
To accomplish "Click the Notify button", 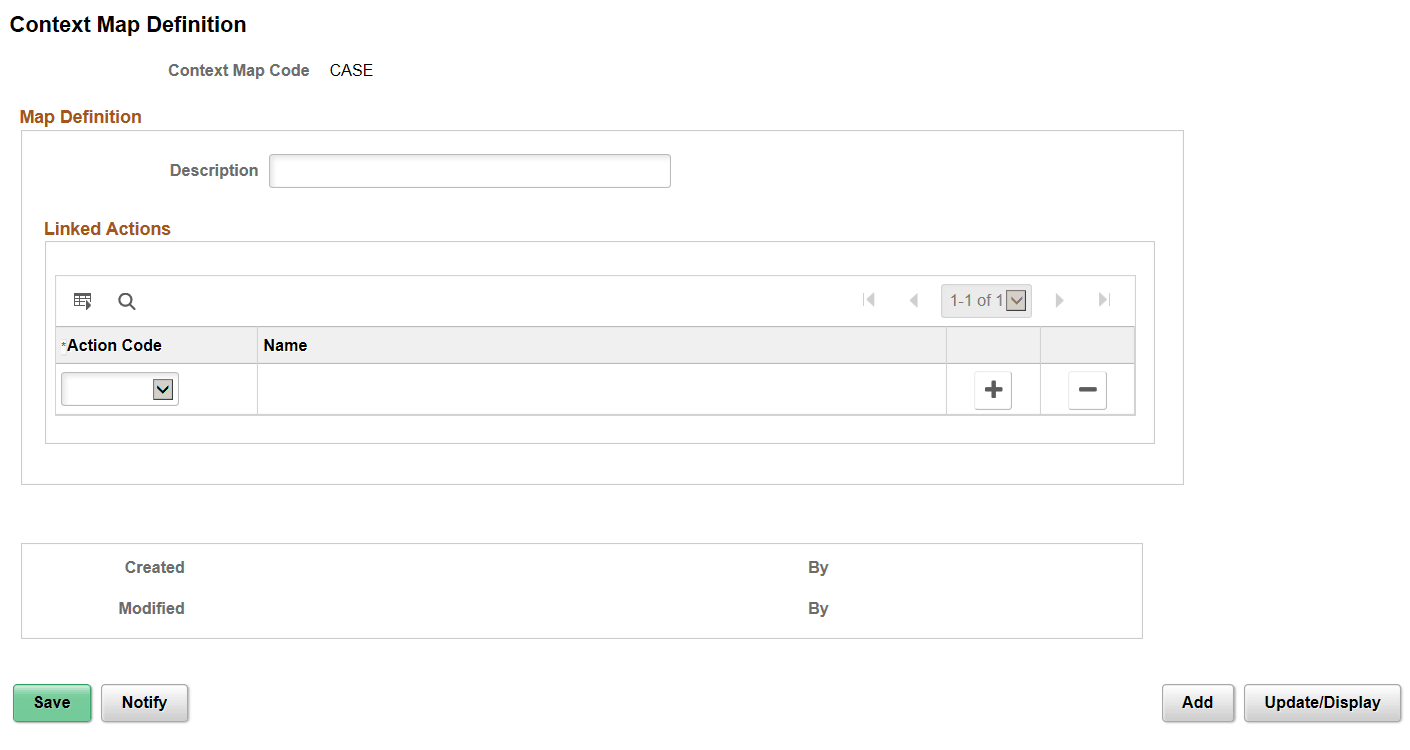I will click(144, 702).
